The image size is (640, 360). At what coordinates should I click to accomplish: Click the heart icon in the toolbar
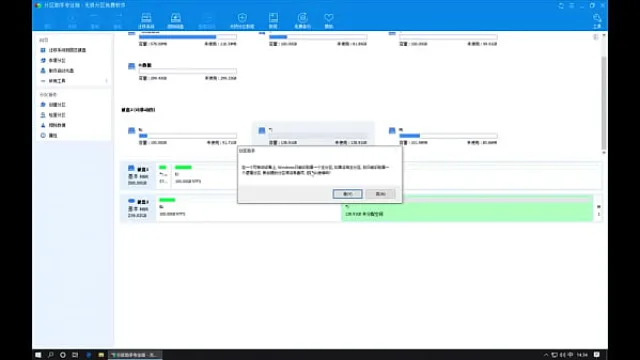coord(329,20)
